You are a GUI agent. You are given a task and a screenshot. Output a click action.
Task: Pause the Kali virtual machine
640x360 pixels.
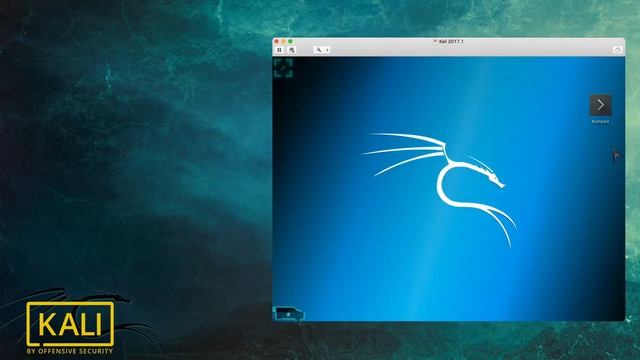279,50
